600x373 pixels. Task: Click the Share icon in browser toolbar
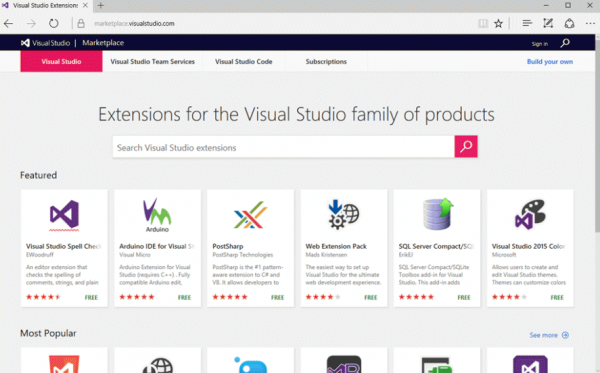pyautogui.click(x=569, y=24)
